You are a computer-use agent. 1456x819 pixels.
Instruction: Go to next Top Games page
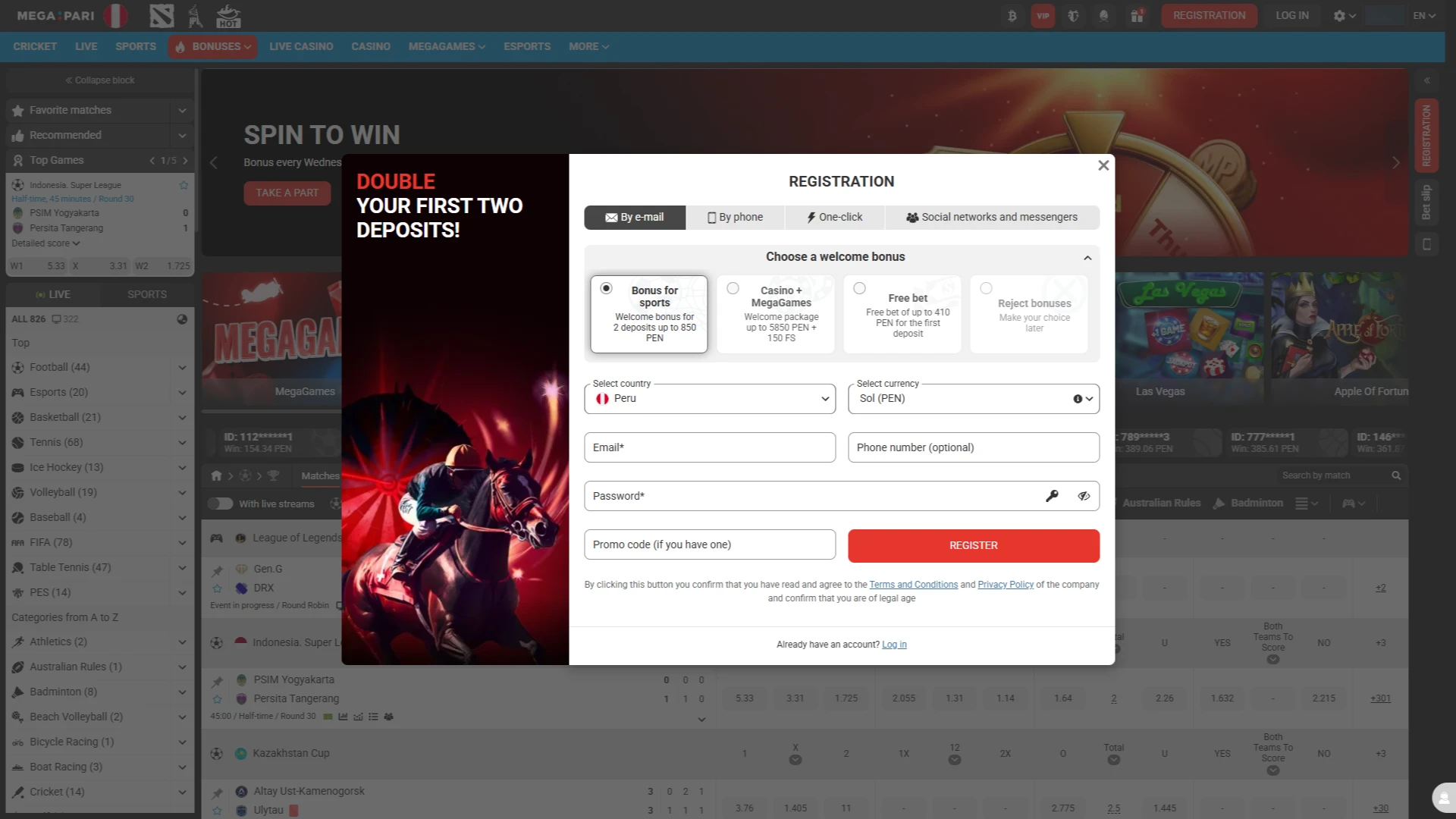185,161
